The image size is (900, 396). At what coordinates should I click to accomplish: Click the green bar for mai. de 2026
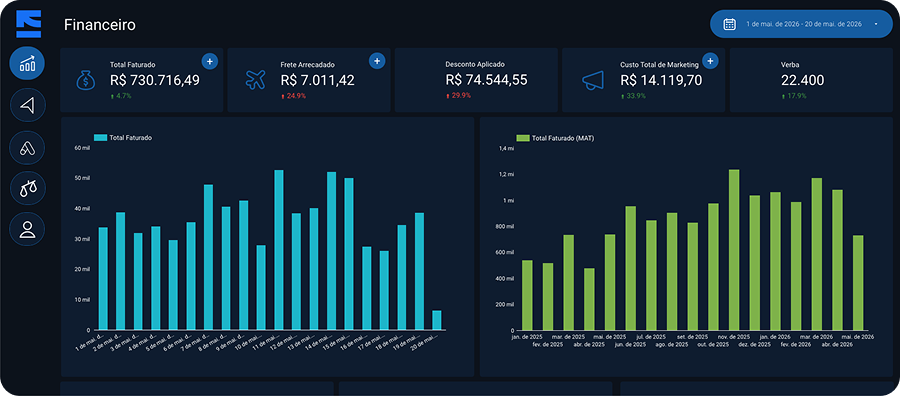coord(858,282)
